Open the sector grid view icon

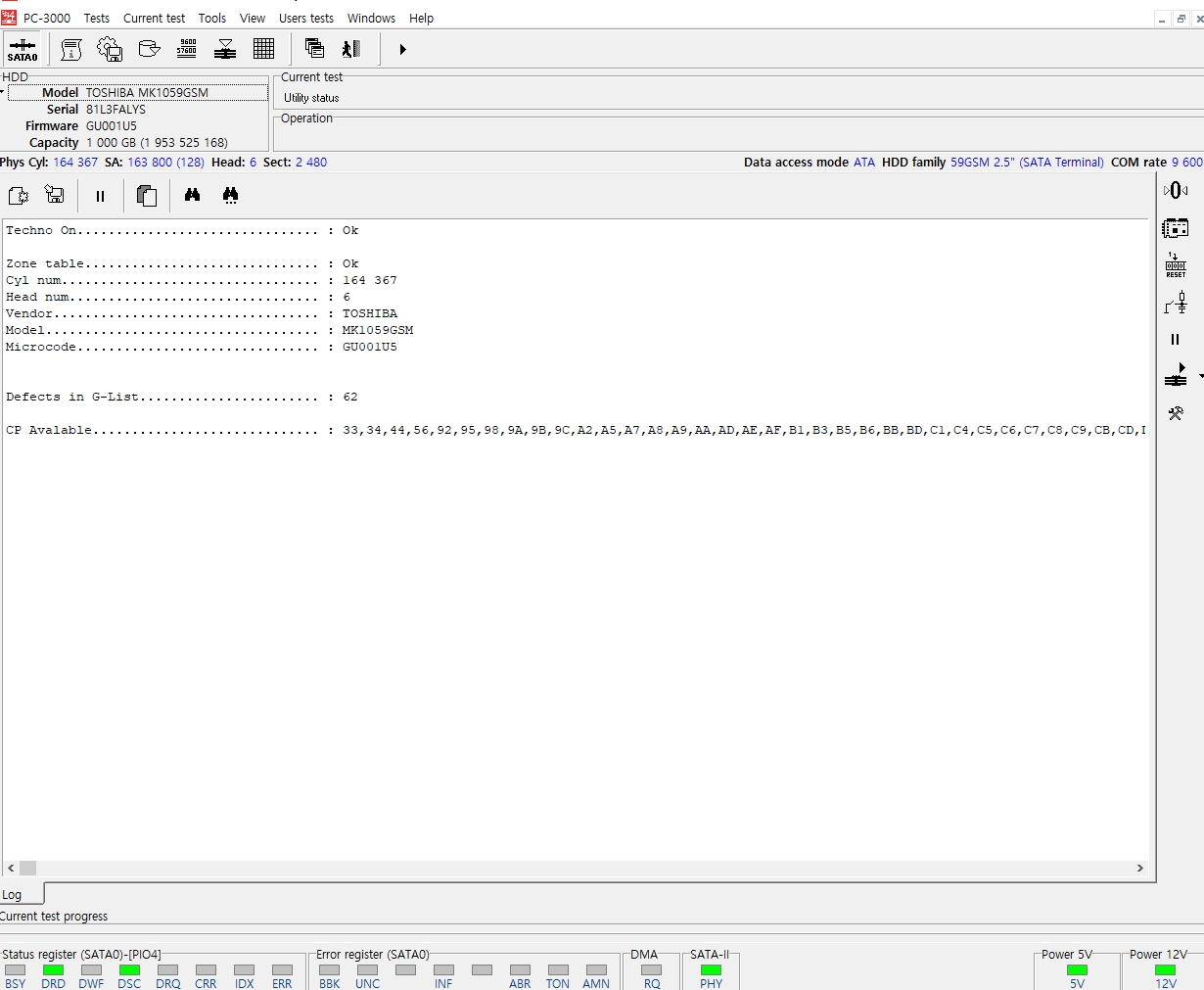point(263,49)
